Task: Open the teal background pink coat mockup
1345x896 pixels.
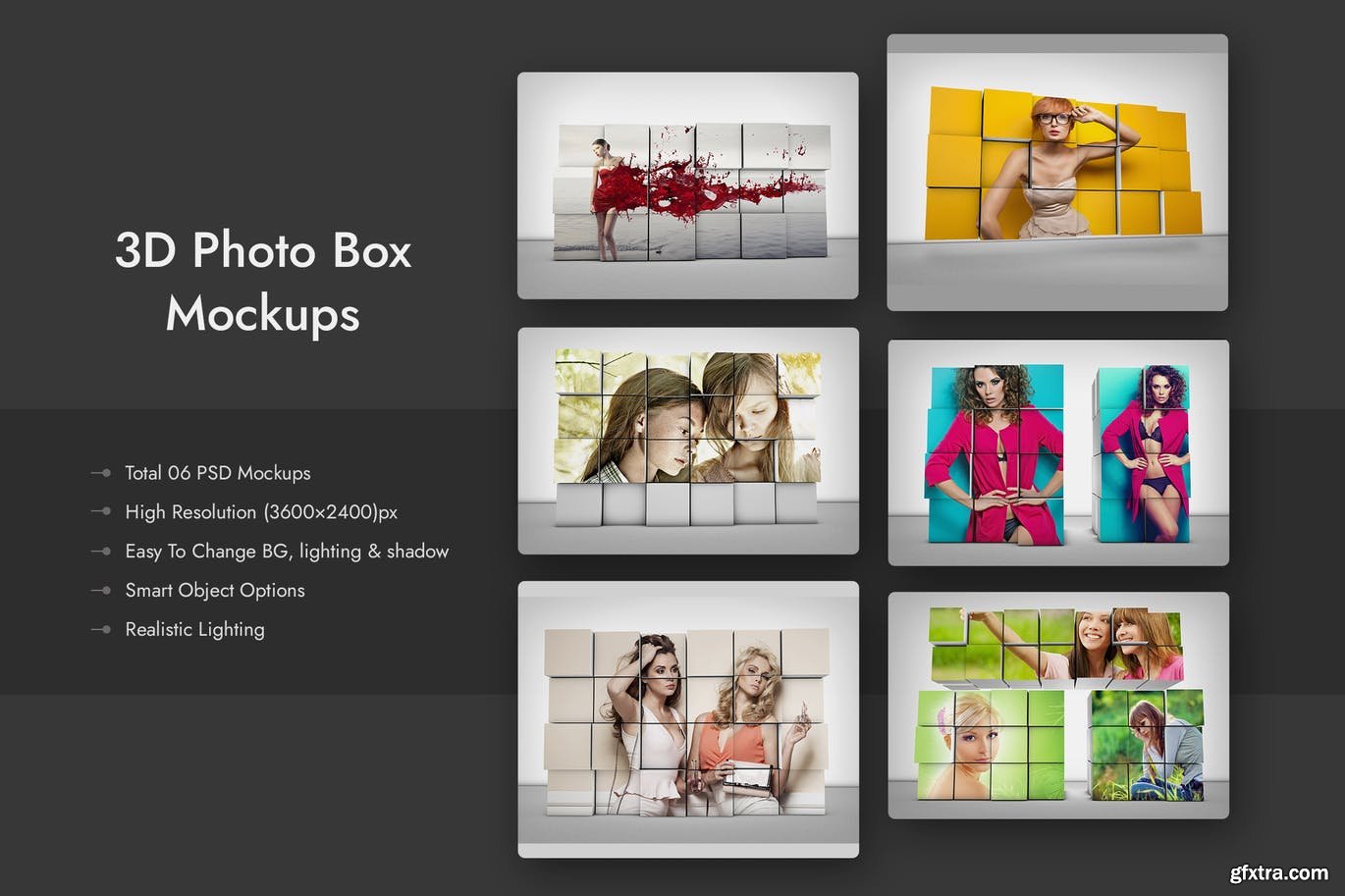Action: coord(1058,452)
